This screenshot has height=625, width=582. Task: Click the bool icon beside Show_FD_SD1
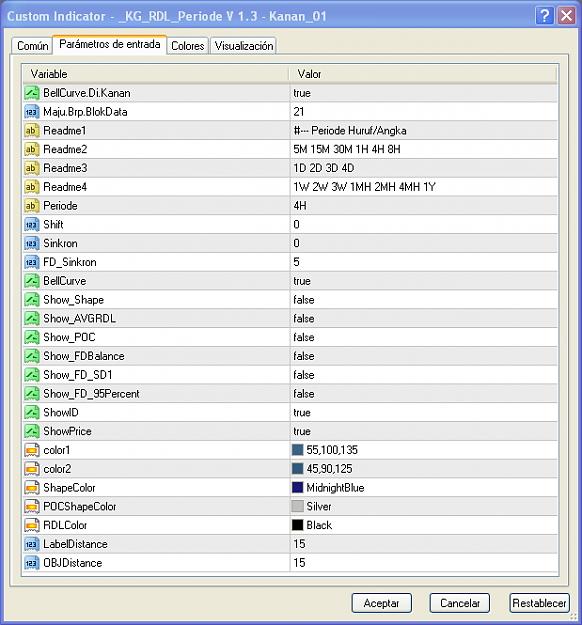coord(31,375)
